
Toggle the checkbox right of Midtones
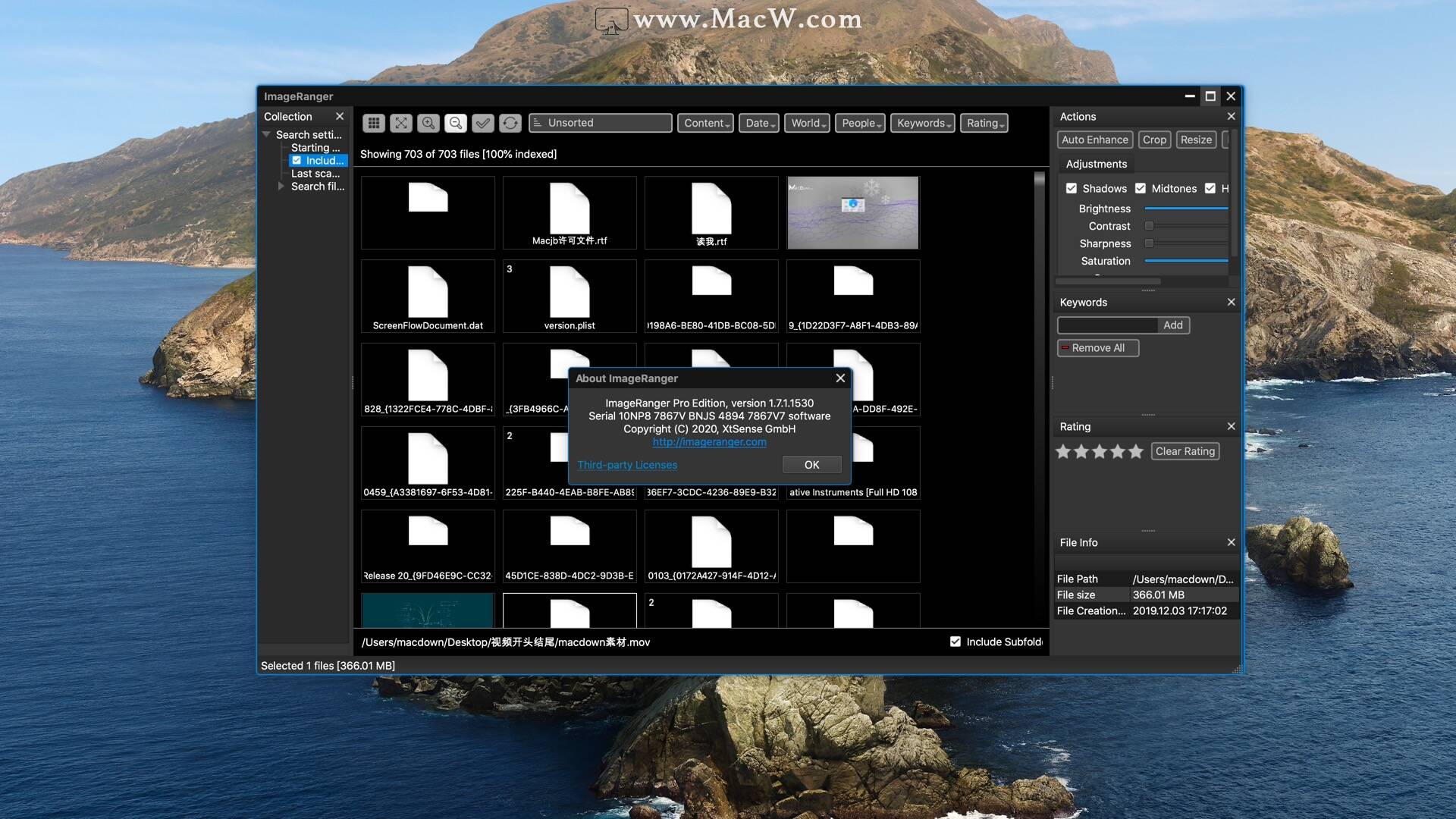tap(1210, 188)
